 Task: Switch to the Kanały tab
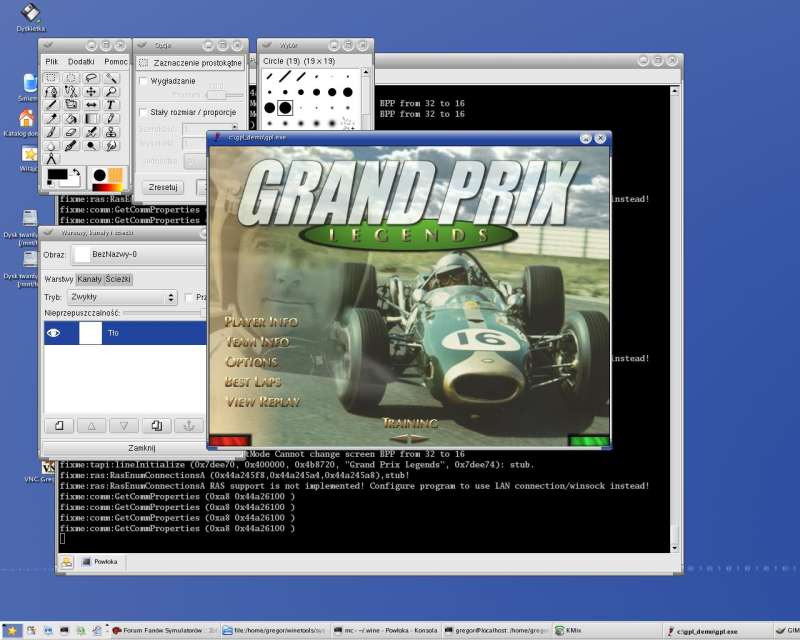(89, 279)
